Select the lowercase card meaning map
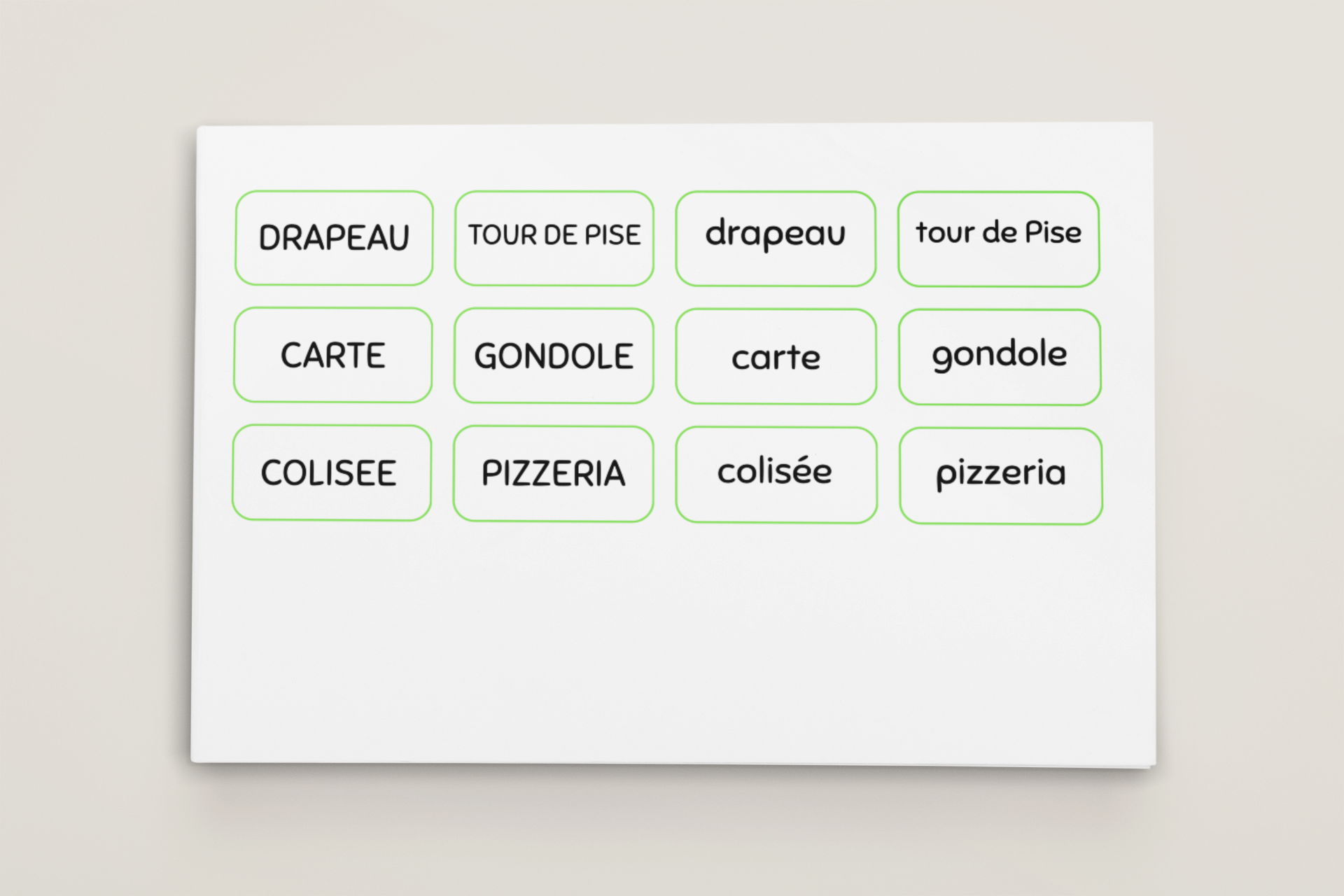This screenshot has height=896, width=1344. tap(776, 356)
